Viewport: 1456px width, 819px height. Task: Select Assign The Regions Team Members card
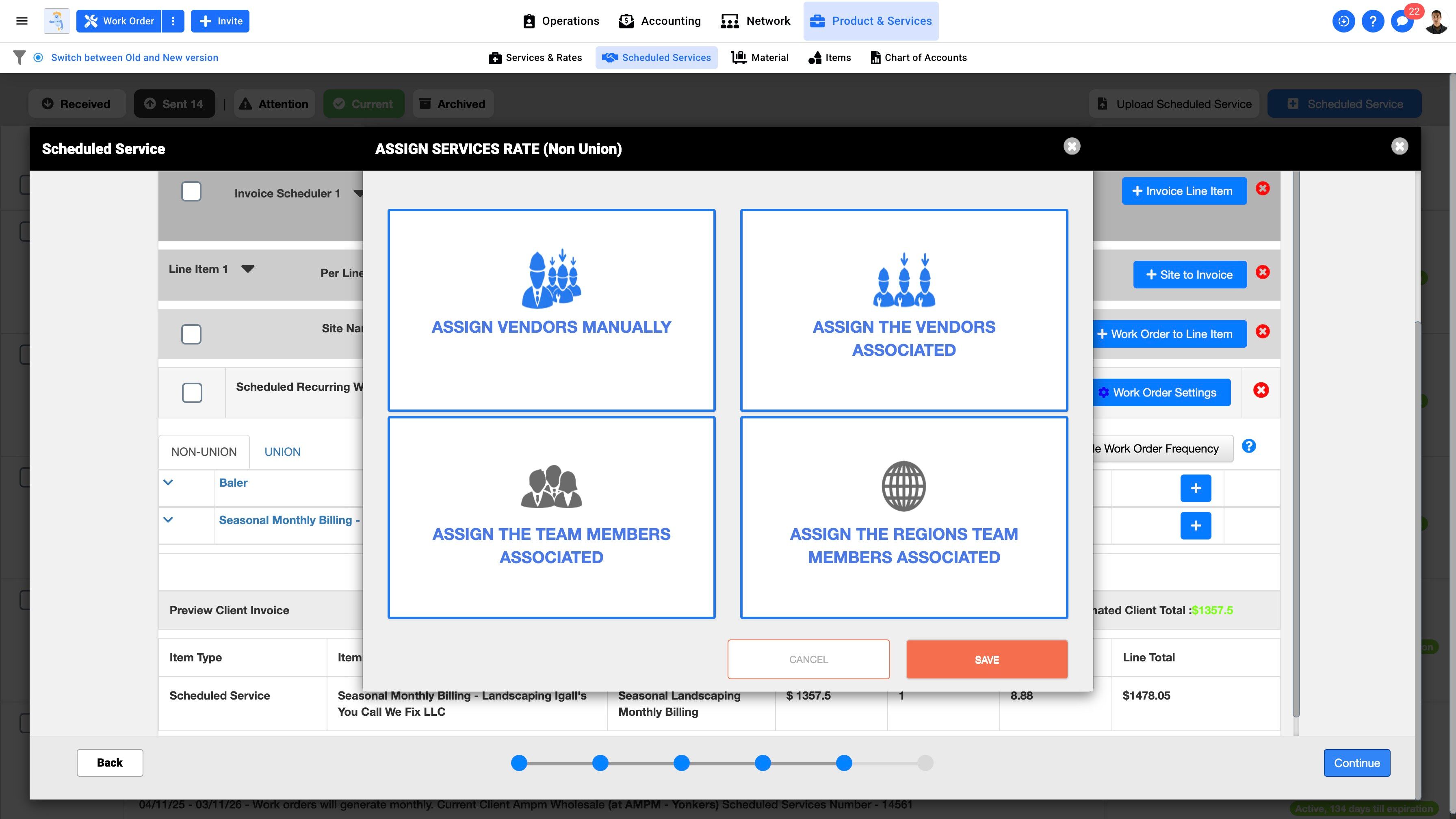pos(904,517)
